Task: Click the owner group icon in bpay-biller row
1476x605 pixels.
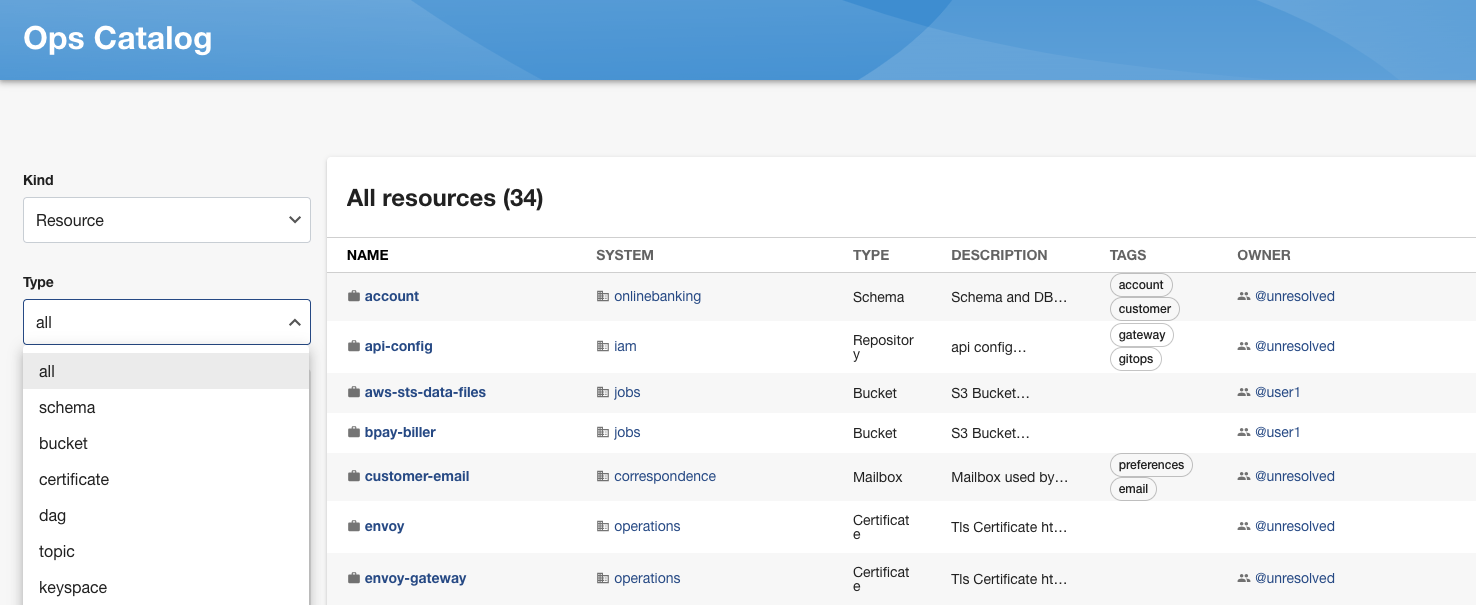Action: (x=1244, y=432)
